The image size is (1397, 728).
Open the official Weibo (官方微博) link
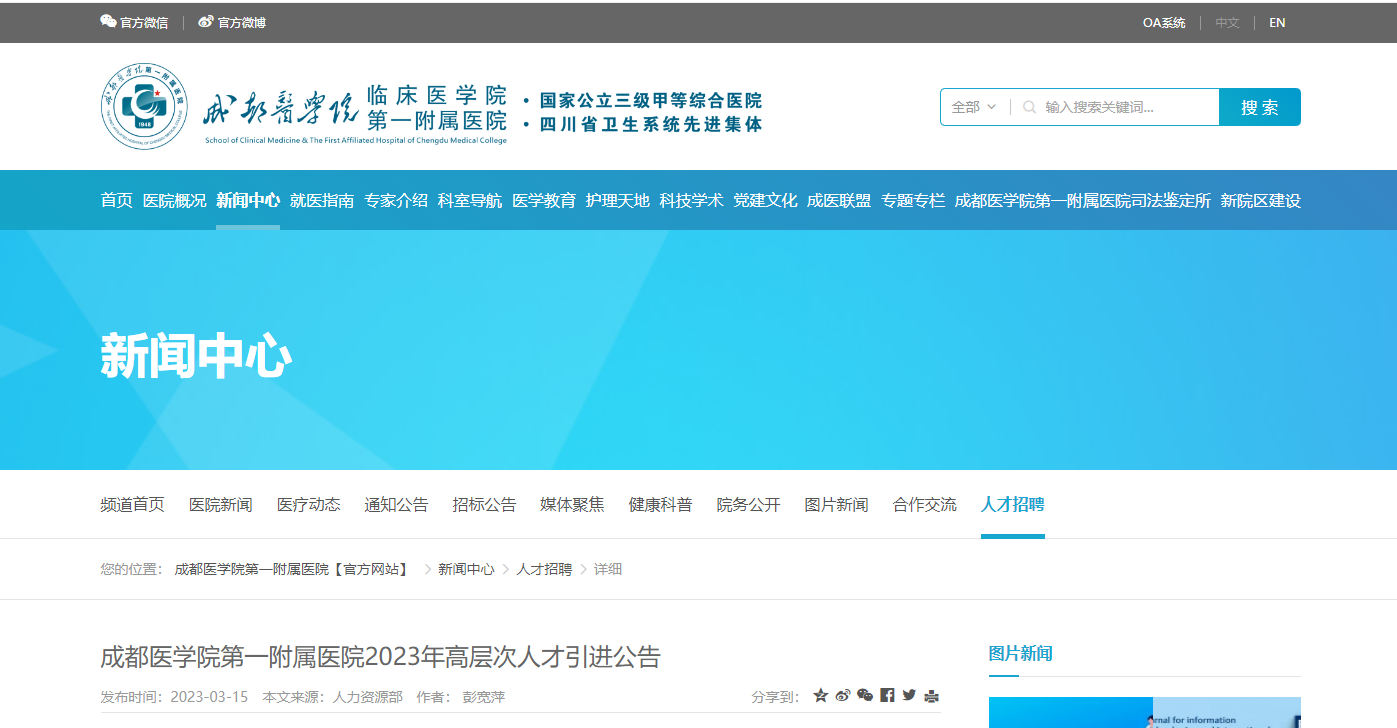pyautogui.click(x=232, y=22)
